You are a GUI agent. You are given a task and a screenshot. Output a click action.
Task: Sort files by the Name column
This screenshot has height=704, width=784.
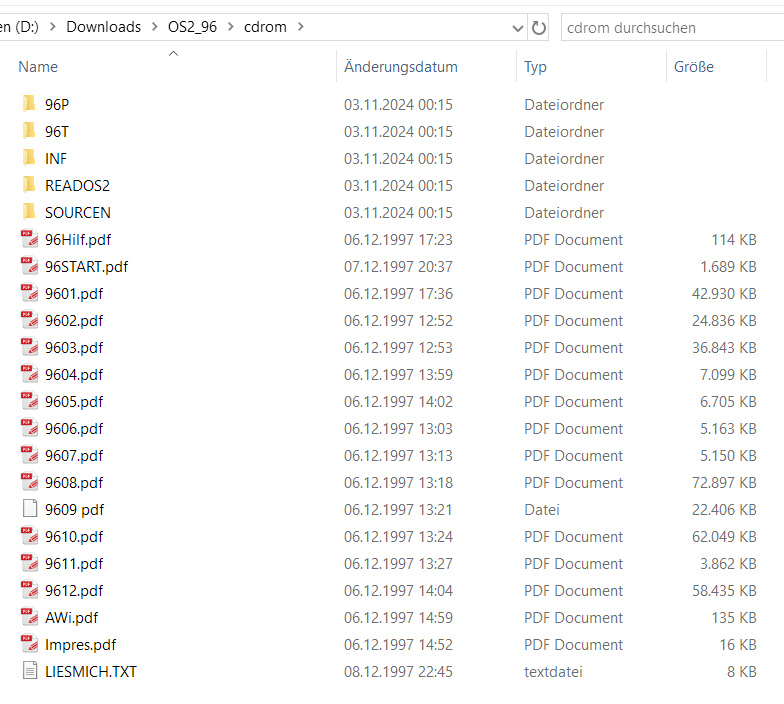[x=38, y=66]
